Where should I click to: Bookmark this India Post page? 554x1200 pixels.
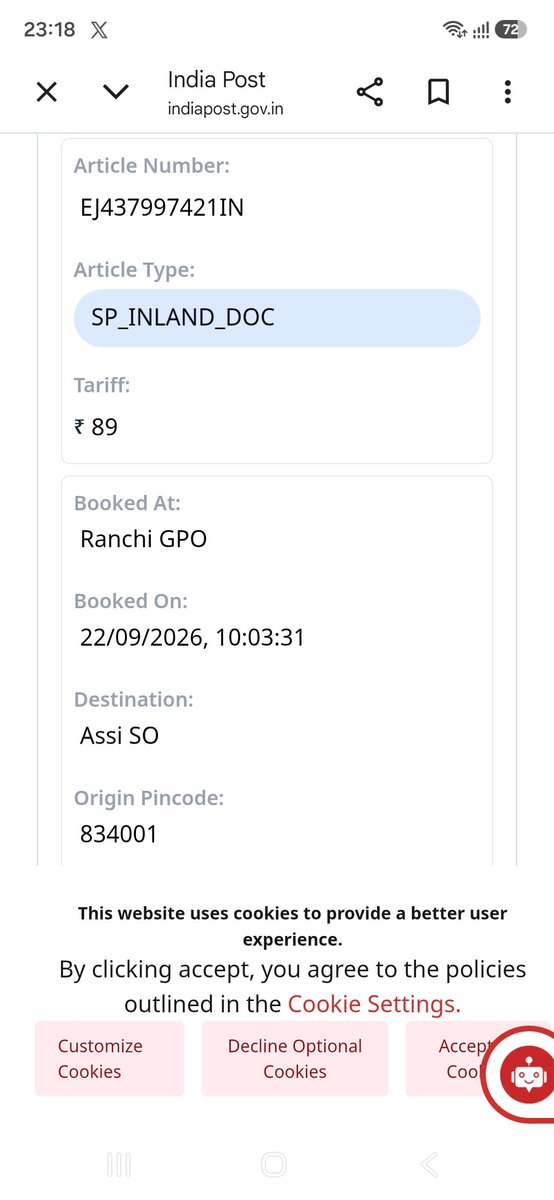click(438, 92)
